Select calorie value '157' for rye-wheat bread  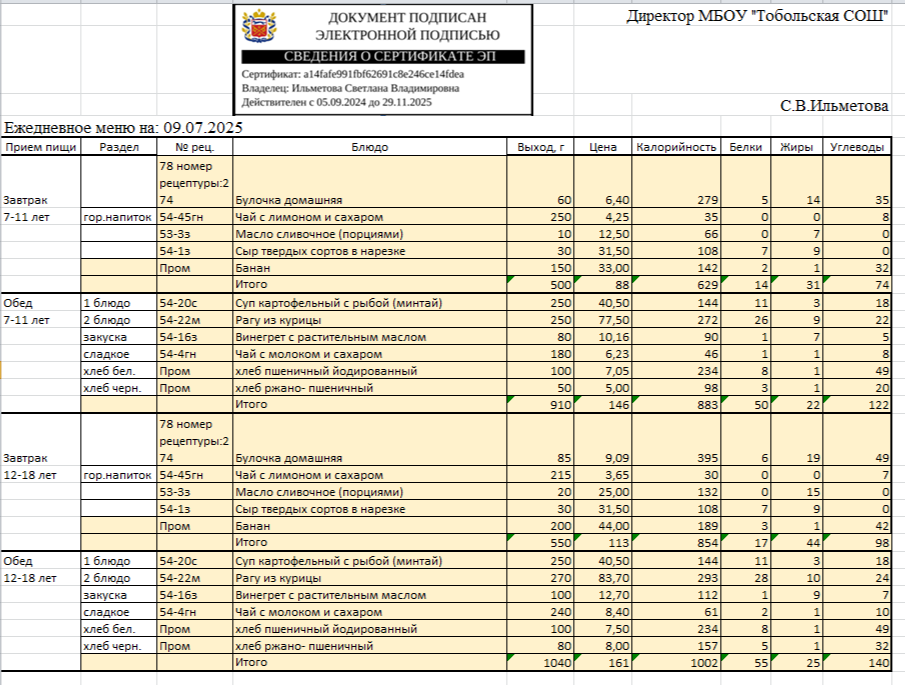(x=676, y=646)
